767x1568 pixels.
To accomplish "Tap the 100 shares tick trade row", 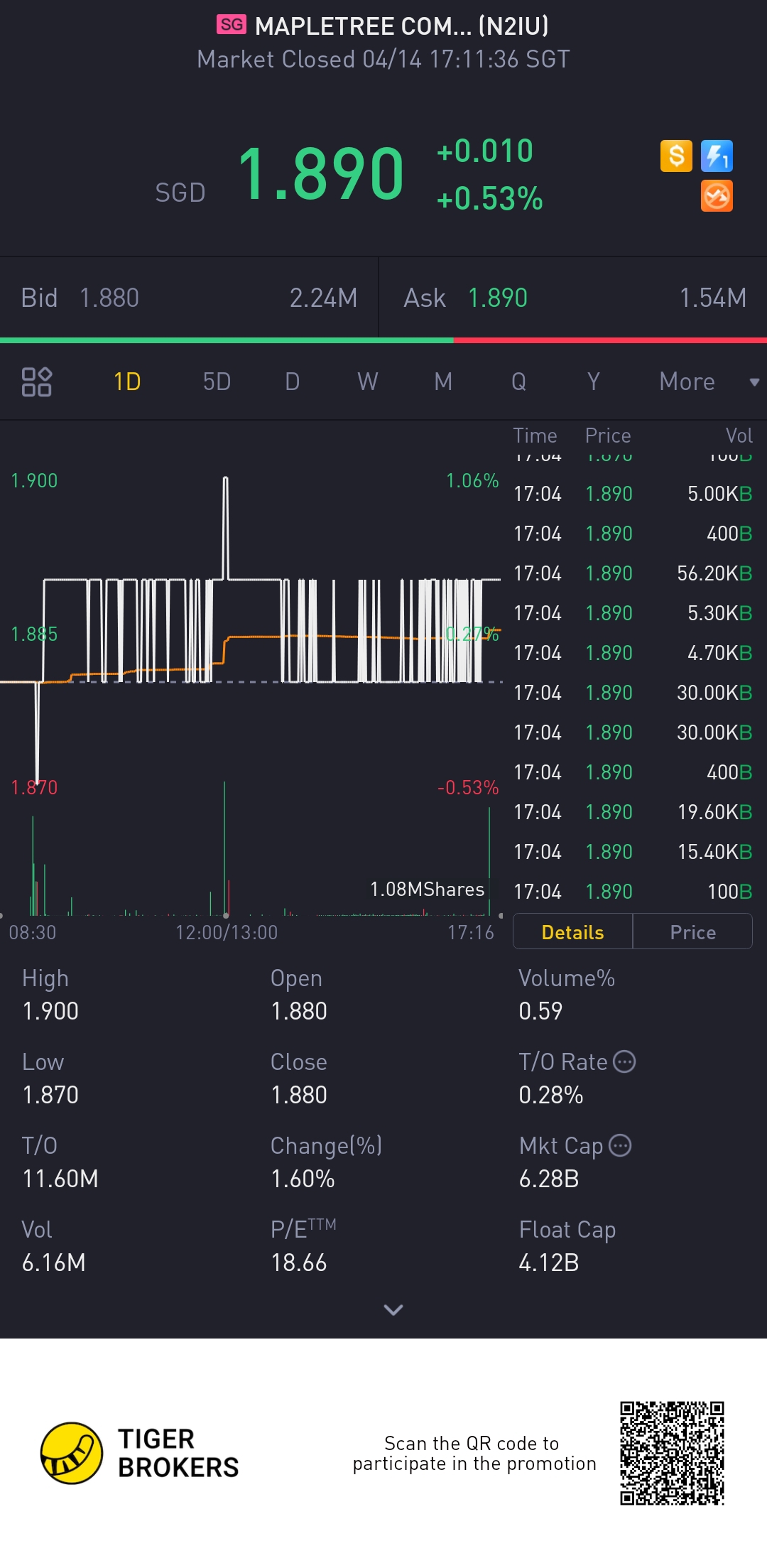I will pyautogui.click(x=633, y=892).
